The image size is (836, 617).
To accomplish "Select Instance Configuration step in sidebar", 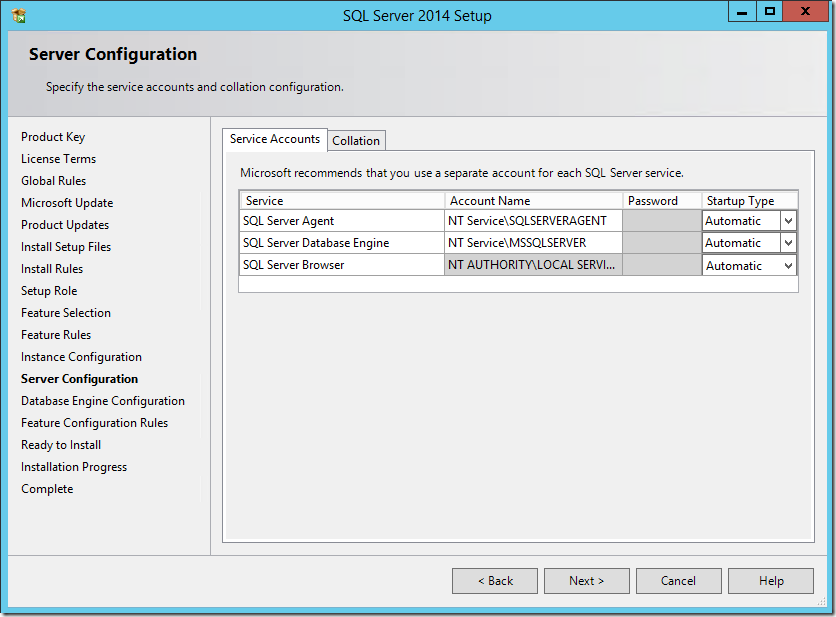I will click(x=82, y=357).
